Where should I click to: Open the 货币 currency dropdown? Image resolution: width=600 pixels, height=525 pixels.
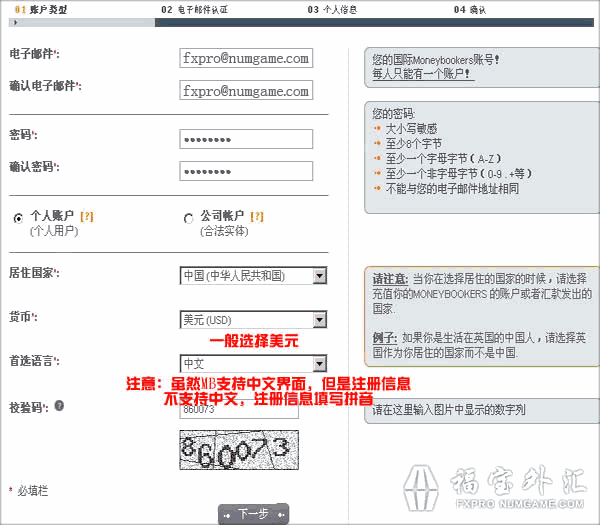coord(253,320)
